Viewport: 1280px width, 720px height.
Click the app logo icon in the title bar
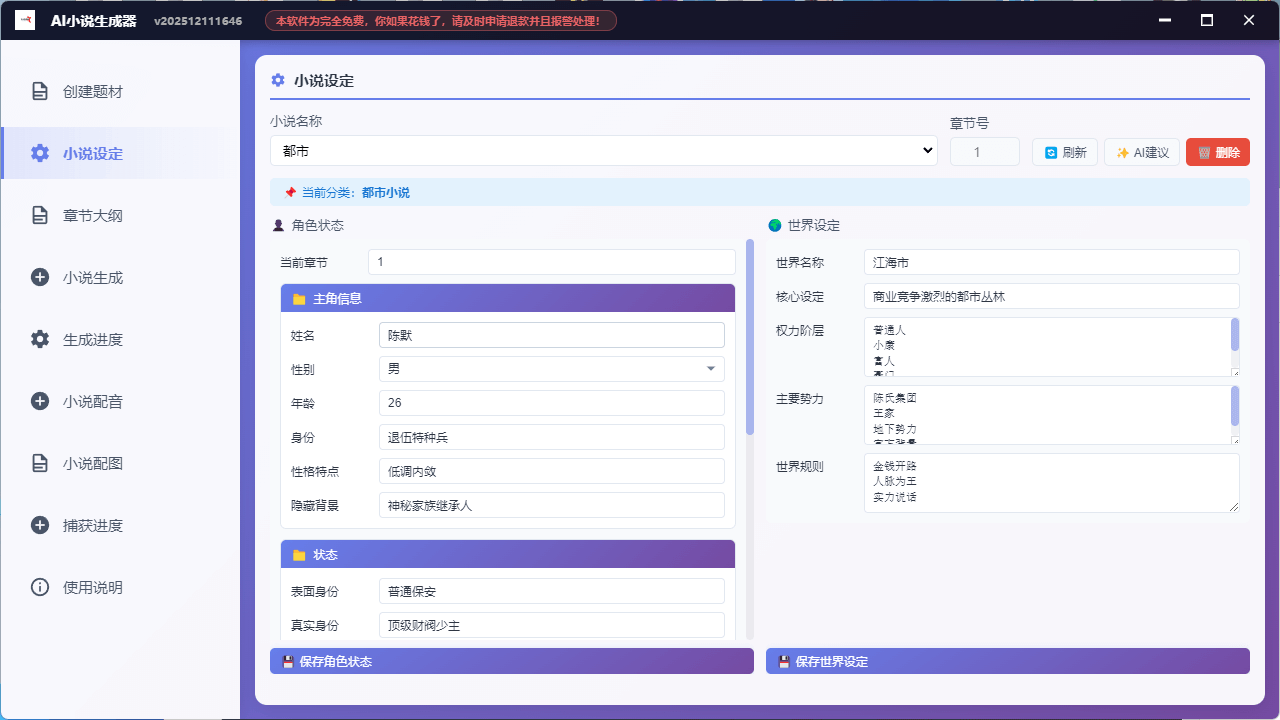tap(25, 19)
